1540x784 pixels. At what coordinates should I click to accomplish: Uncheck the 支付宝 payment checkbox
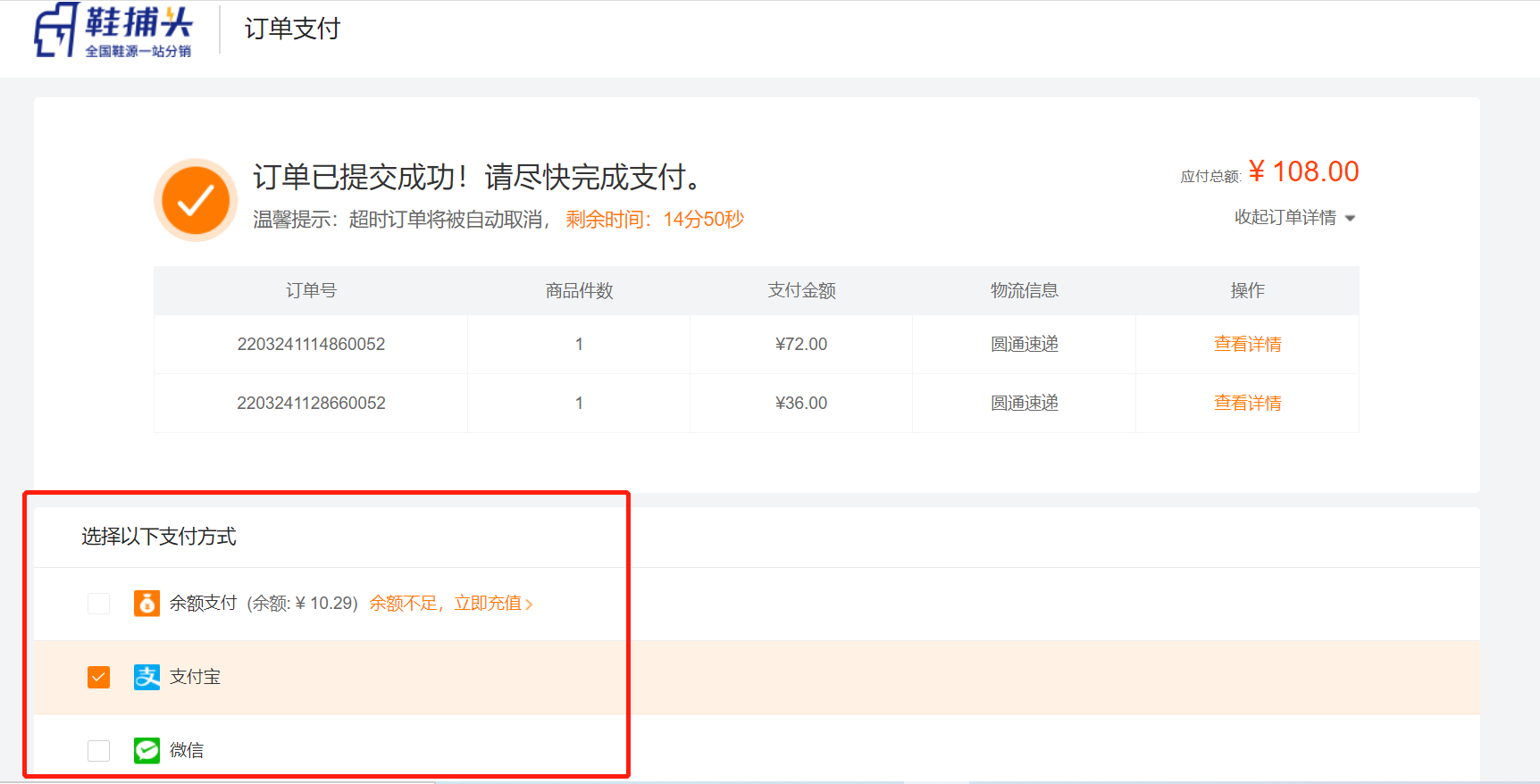[x=99, y=677]
